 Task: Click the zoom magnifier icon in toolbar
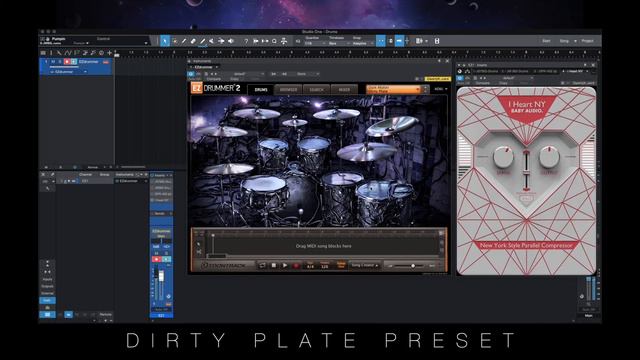coord(274,41)
